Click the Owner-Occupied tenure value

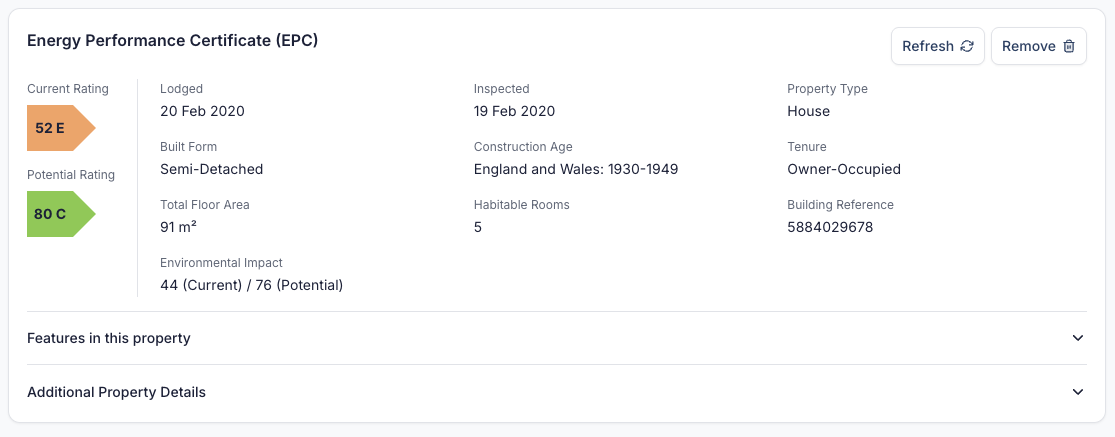[x=844, y=169]
